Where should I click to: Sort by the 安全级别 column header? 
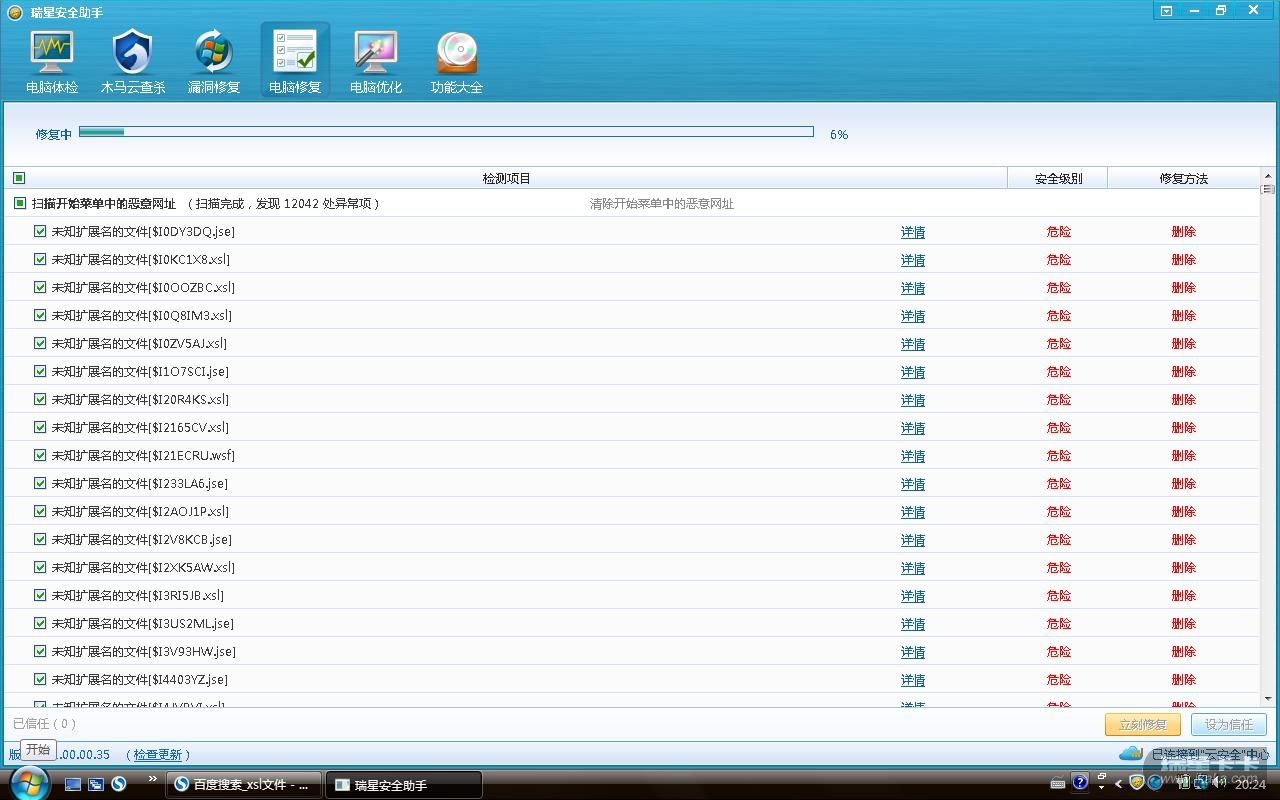point(1057,178)
